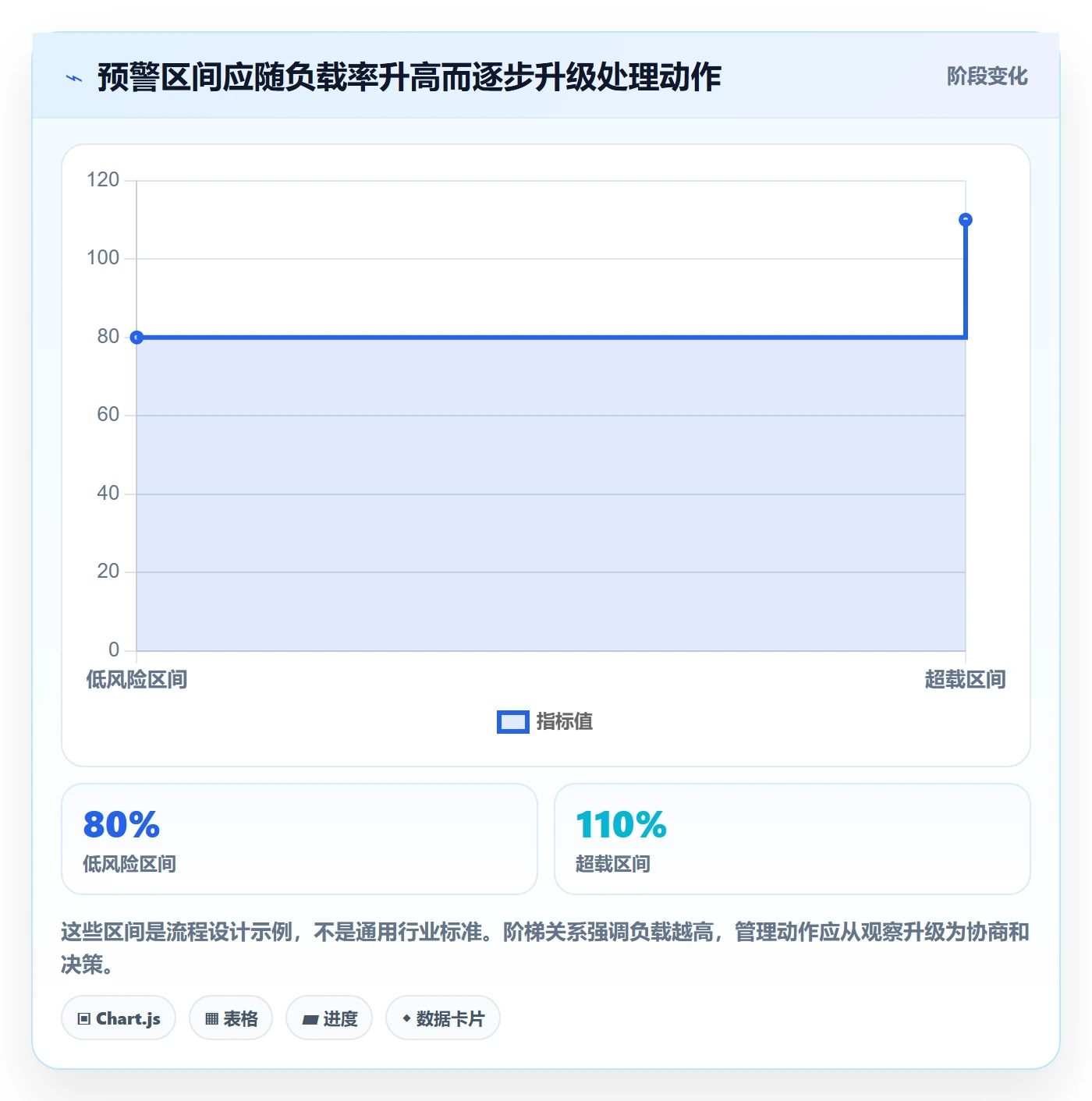
Task: Open the 110% 超载区间 data card
Action: (792, 839)
